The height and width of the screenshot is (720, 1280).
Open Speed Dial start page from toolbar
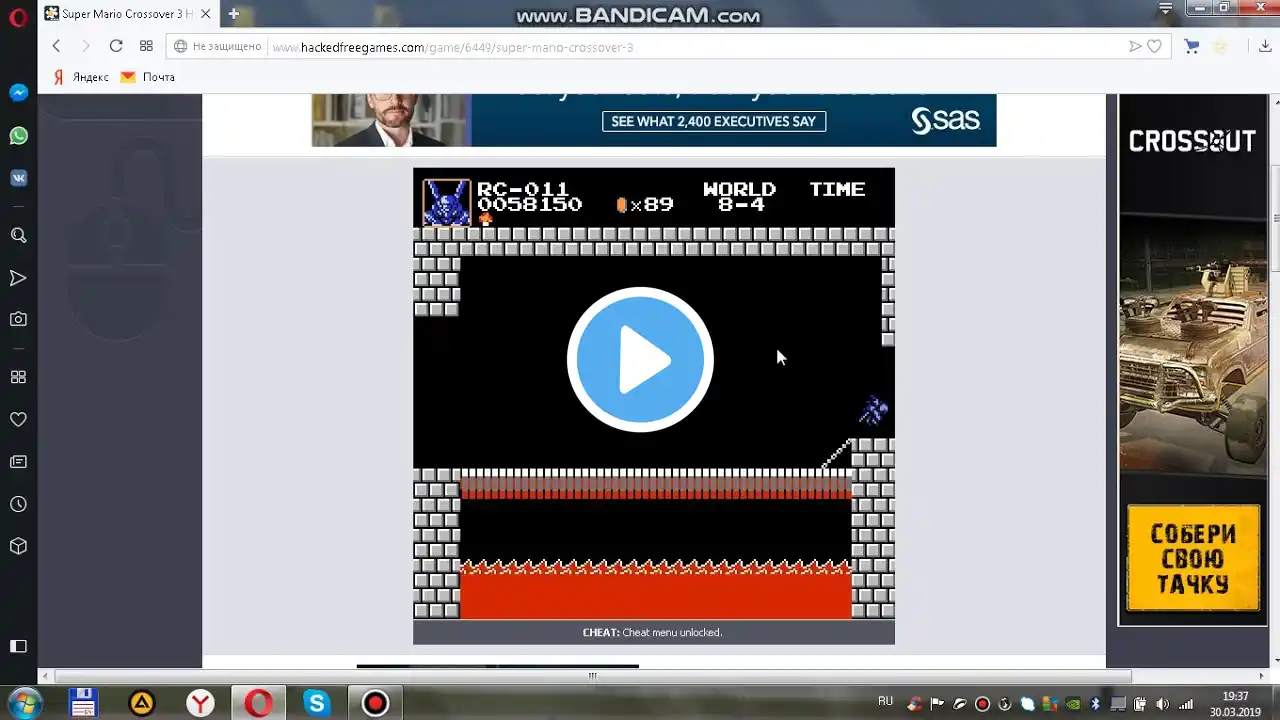click(146, 46)
